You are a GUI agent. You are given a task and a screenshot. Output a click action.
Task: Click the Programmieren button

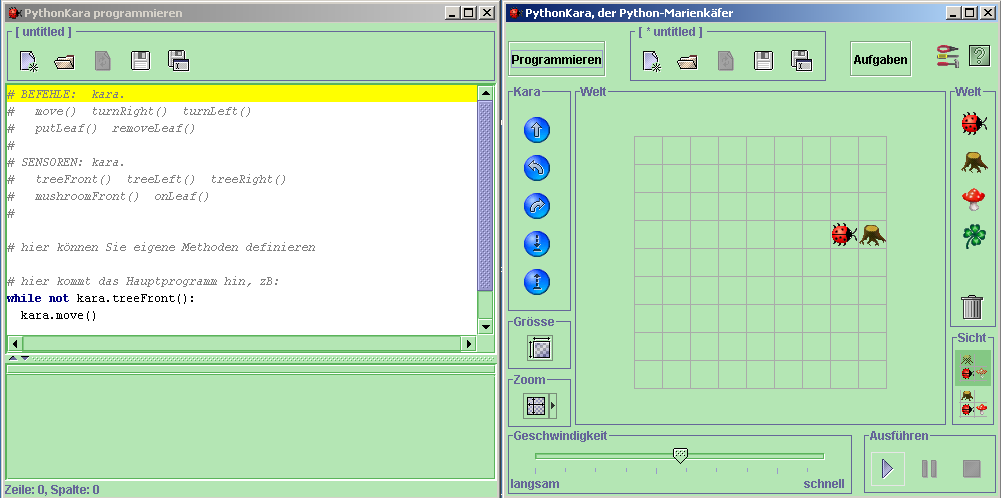click(x=557, y=60)
